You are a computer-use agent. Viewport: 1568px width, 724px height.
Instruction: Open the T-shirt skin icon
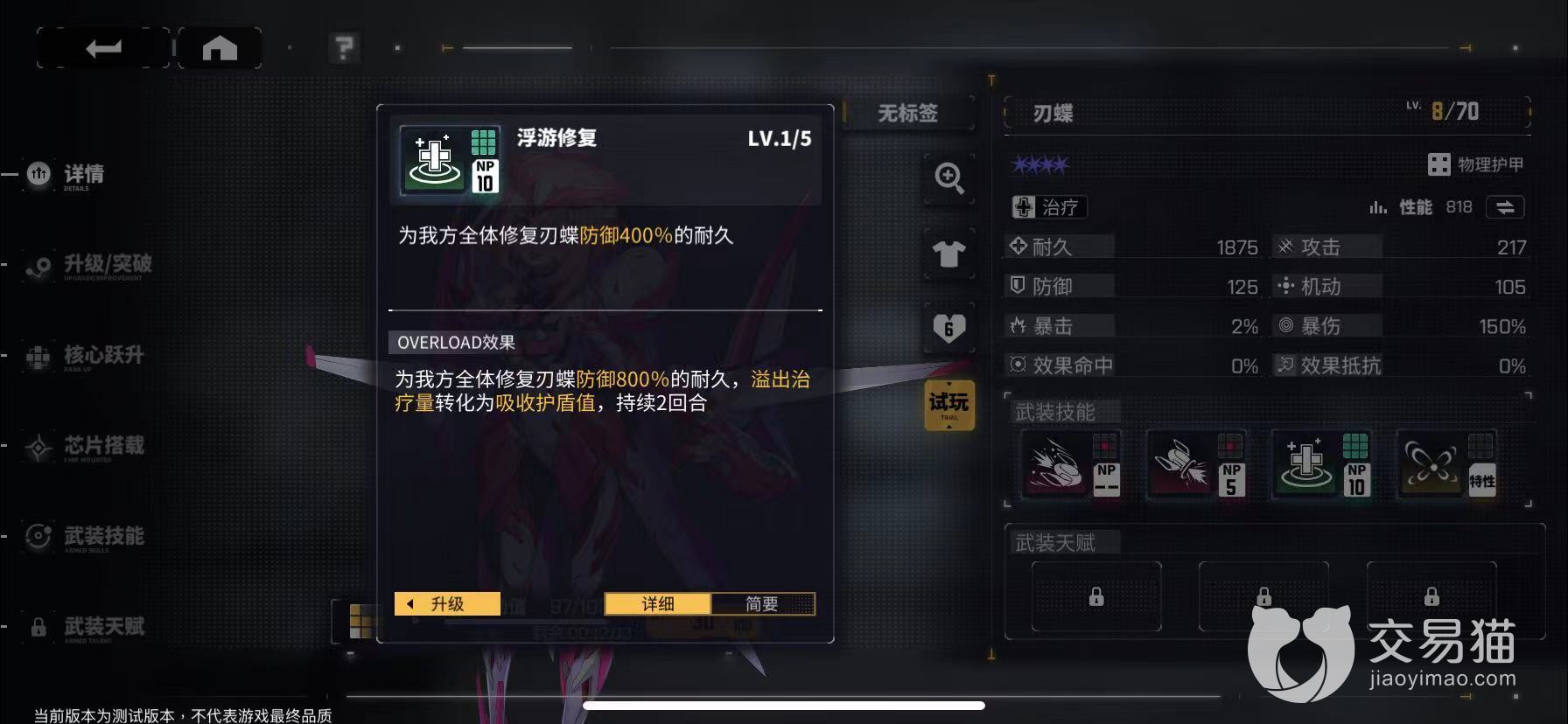point(949,254)
